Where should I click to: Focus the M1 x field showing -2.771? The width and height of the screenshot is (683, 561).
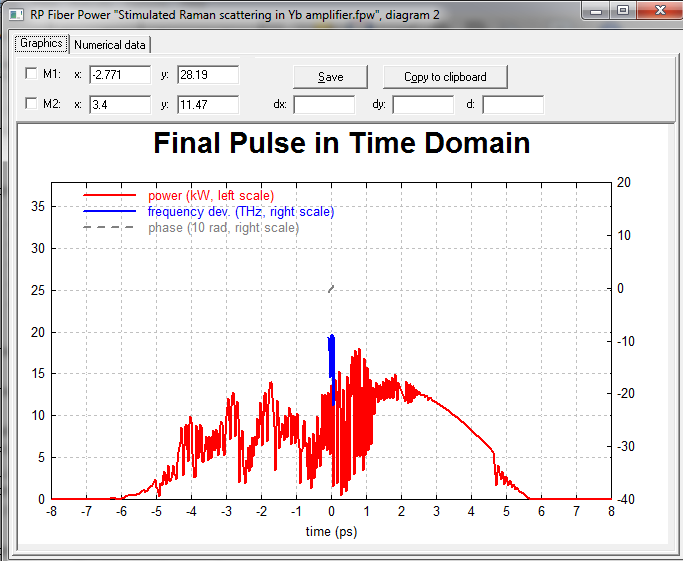pyautogui.click(x=120, y=75)
